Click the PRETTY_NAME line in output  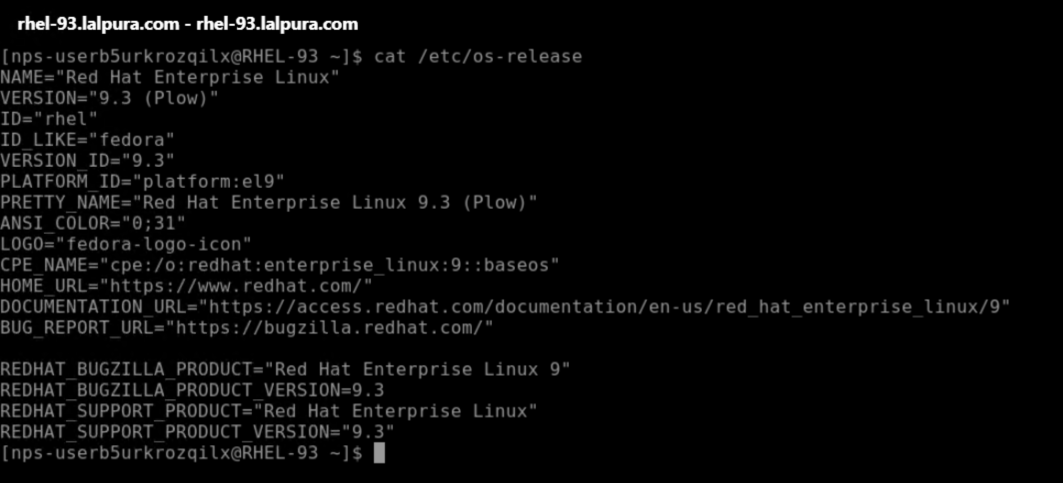pyautogui.click(x=268, y=202)
